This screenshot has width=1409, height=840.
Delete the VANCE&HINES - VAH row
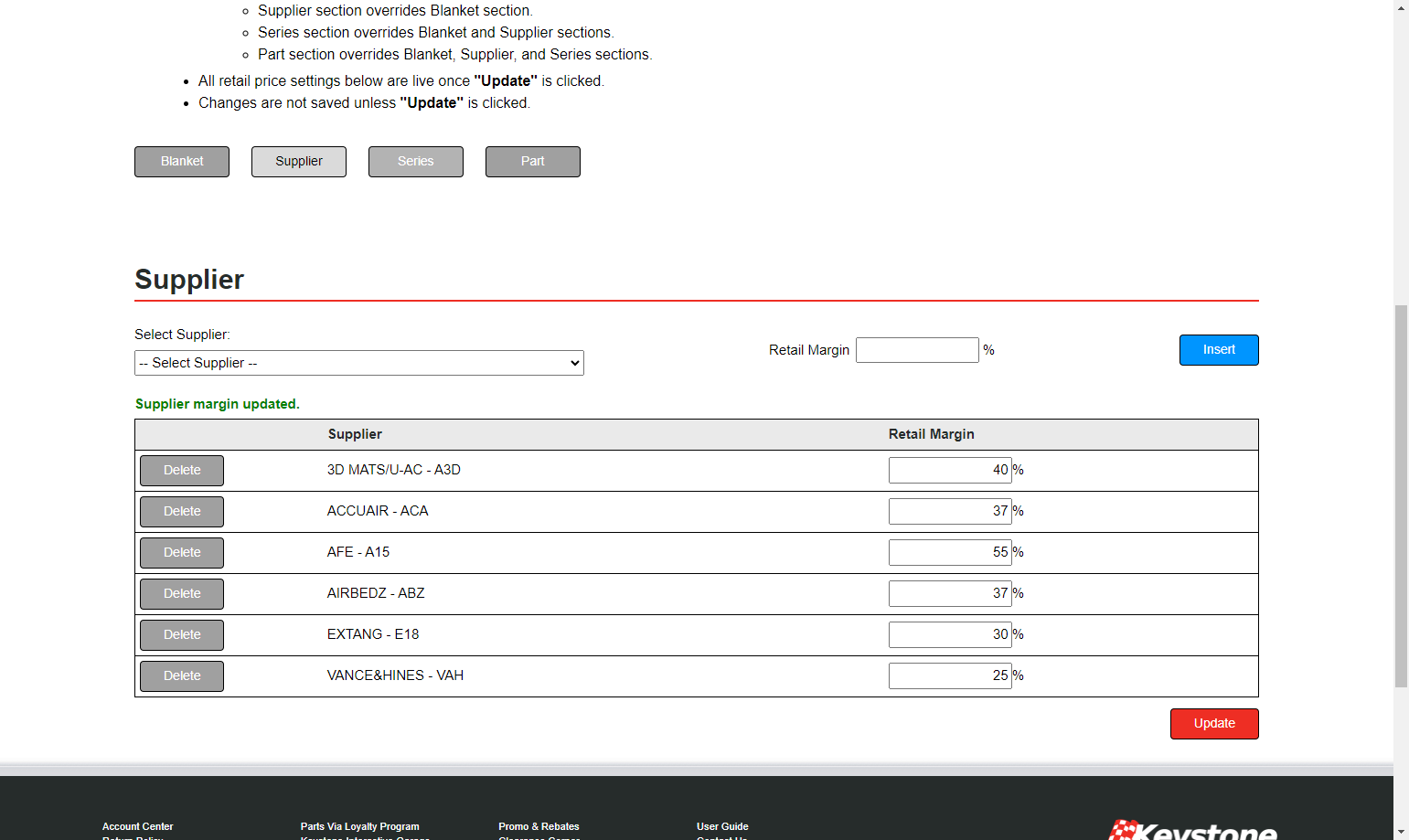[182, 676]
